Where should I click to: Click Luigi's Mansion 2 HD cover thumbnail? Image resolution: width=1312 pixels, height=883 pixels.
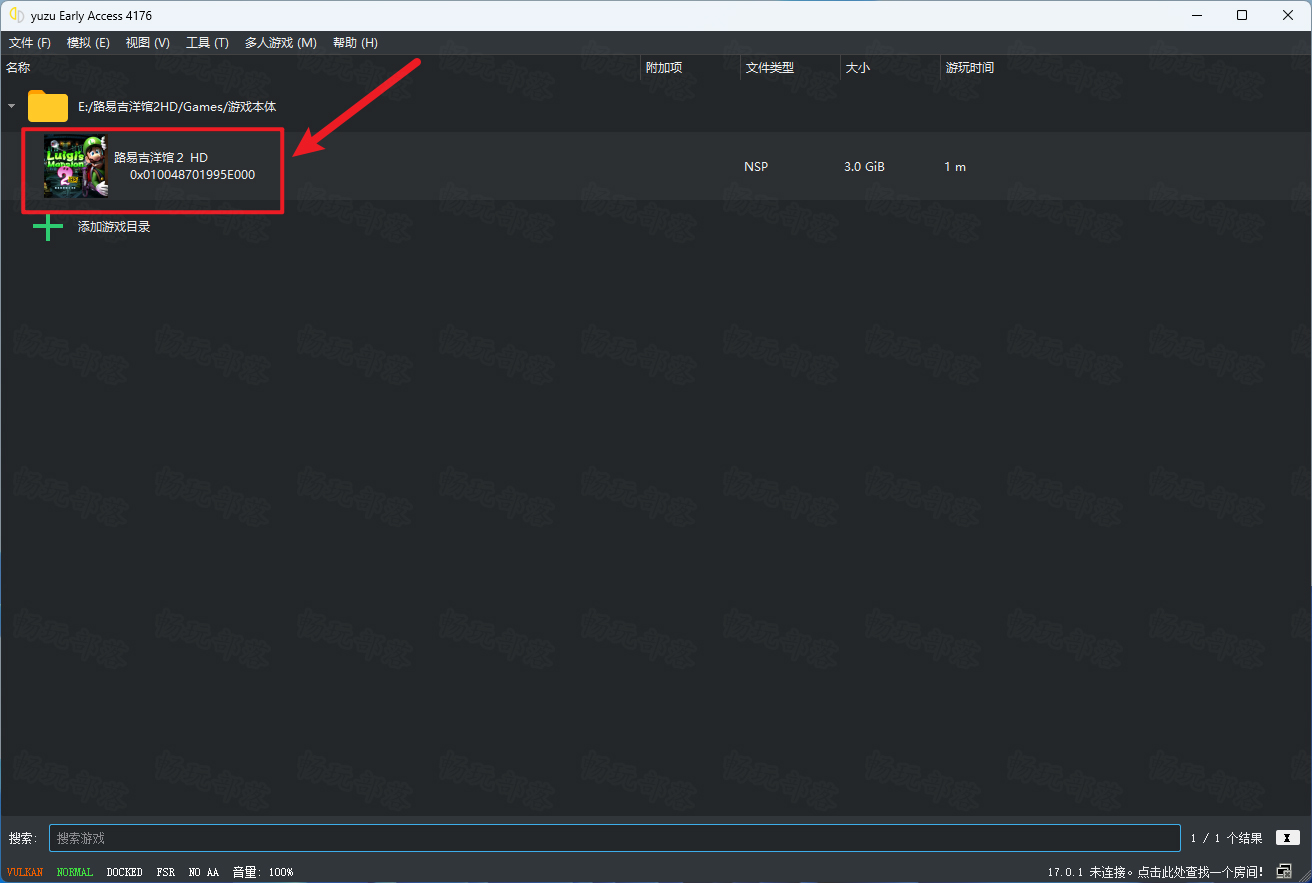(76, 166)
